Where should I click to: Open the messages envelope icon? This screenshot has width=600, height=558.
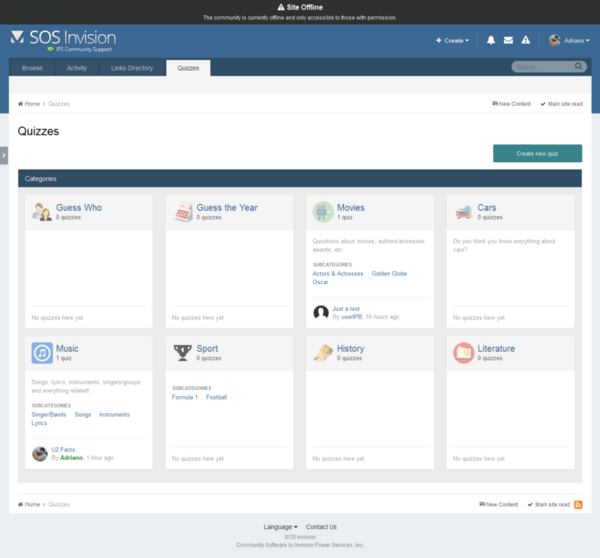click(x=508, y=41)
